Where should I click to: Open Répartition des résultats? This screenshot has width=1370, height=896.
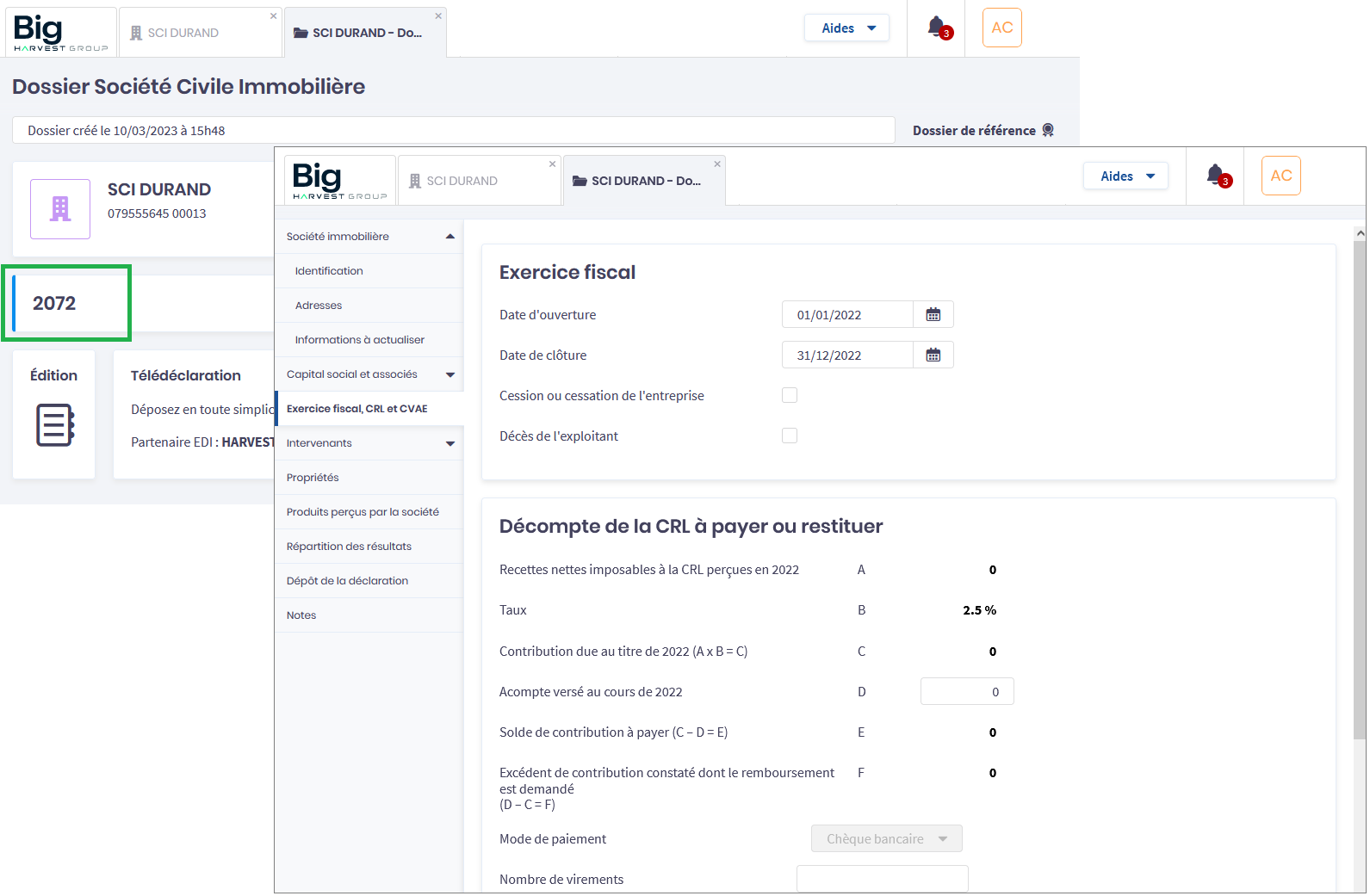pos(369,547)
